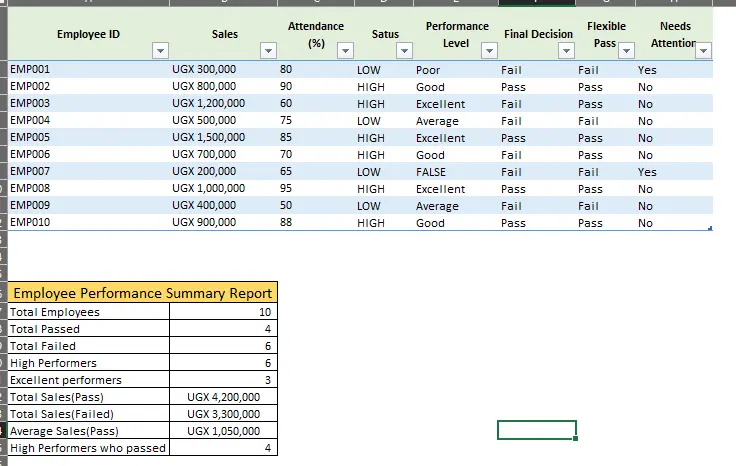Viewport: 736px width, 466px height.
Task: Select cell EMP004
Action: pyautogui.click(x=89, y=120)
